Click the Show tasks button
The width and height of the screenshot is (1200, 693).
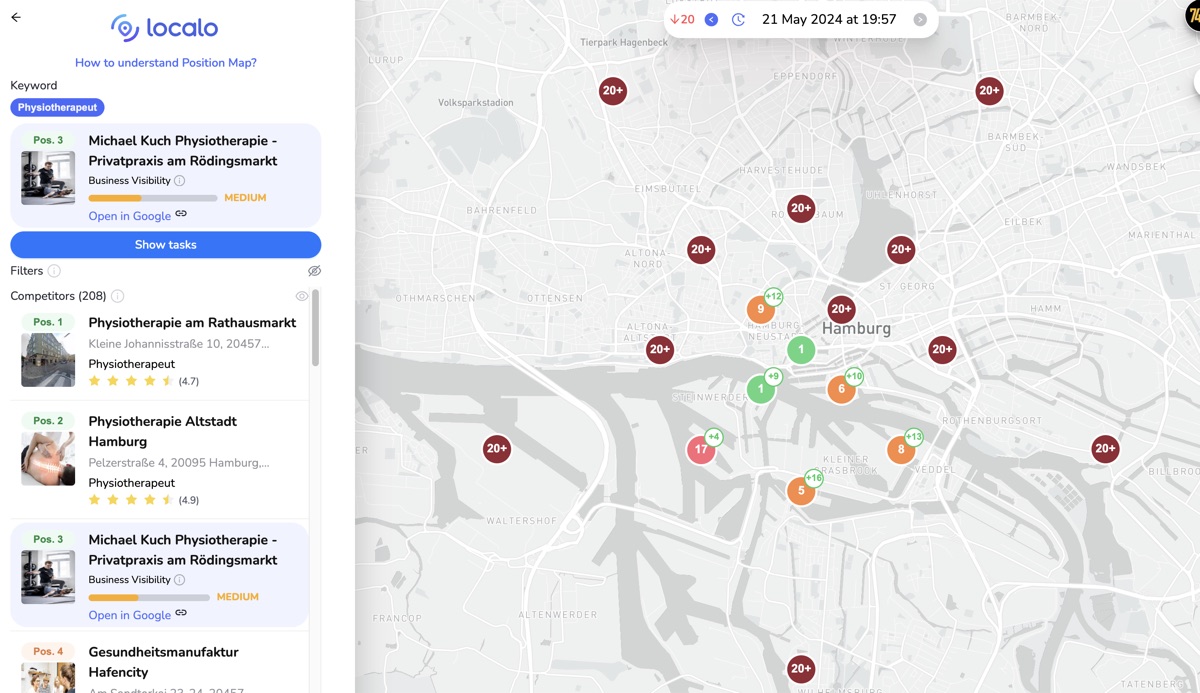pyautogui.click(x=166, y=245)
